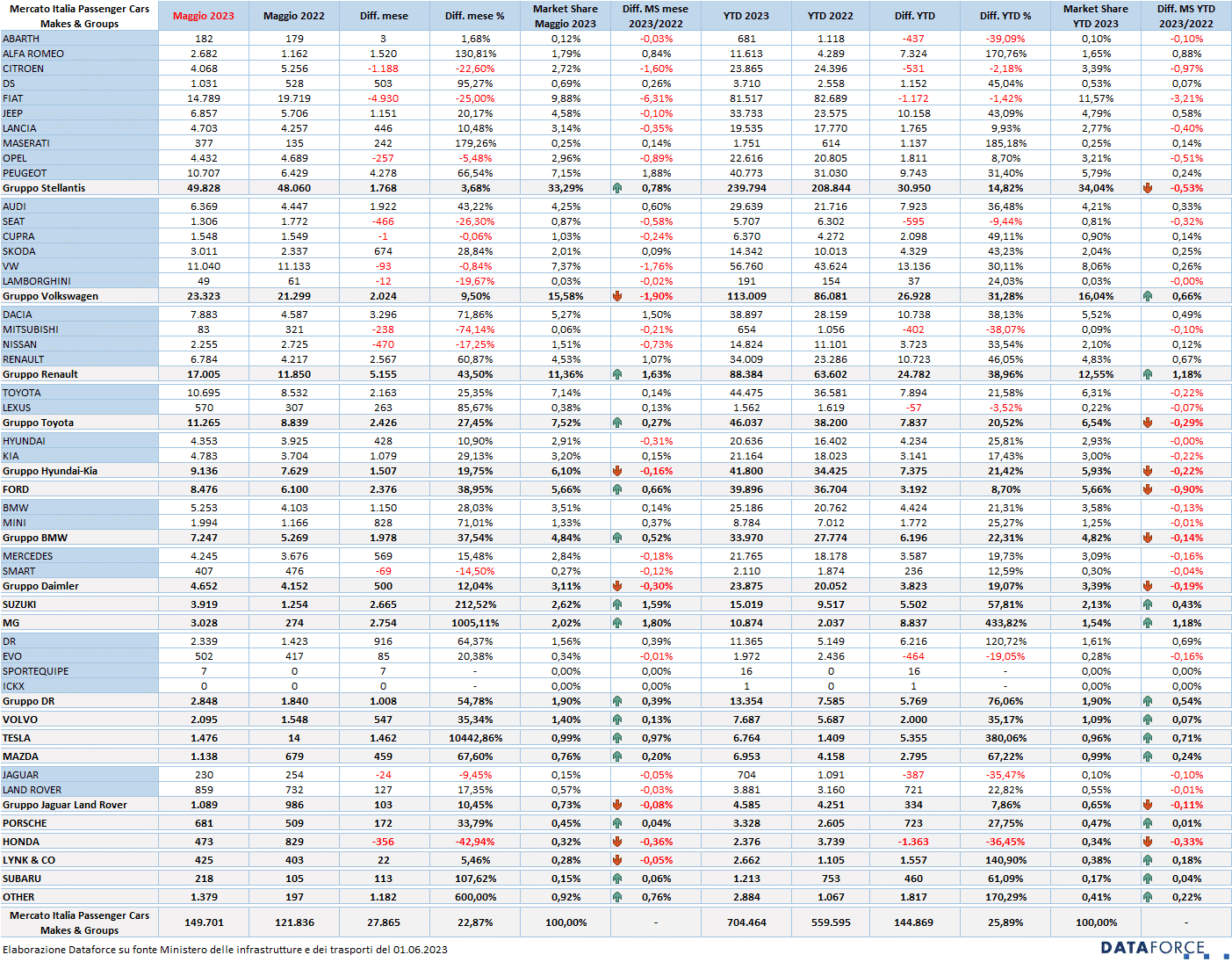Select the ALFA ROMEO row label
Viewport: 1232px width, 962px height.
pos(33,54)
